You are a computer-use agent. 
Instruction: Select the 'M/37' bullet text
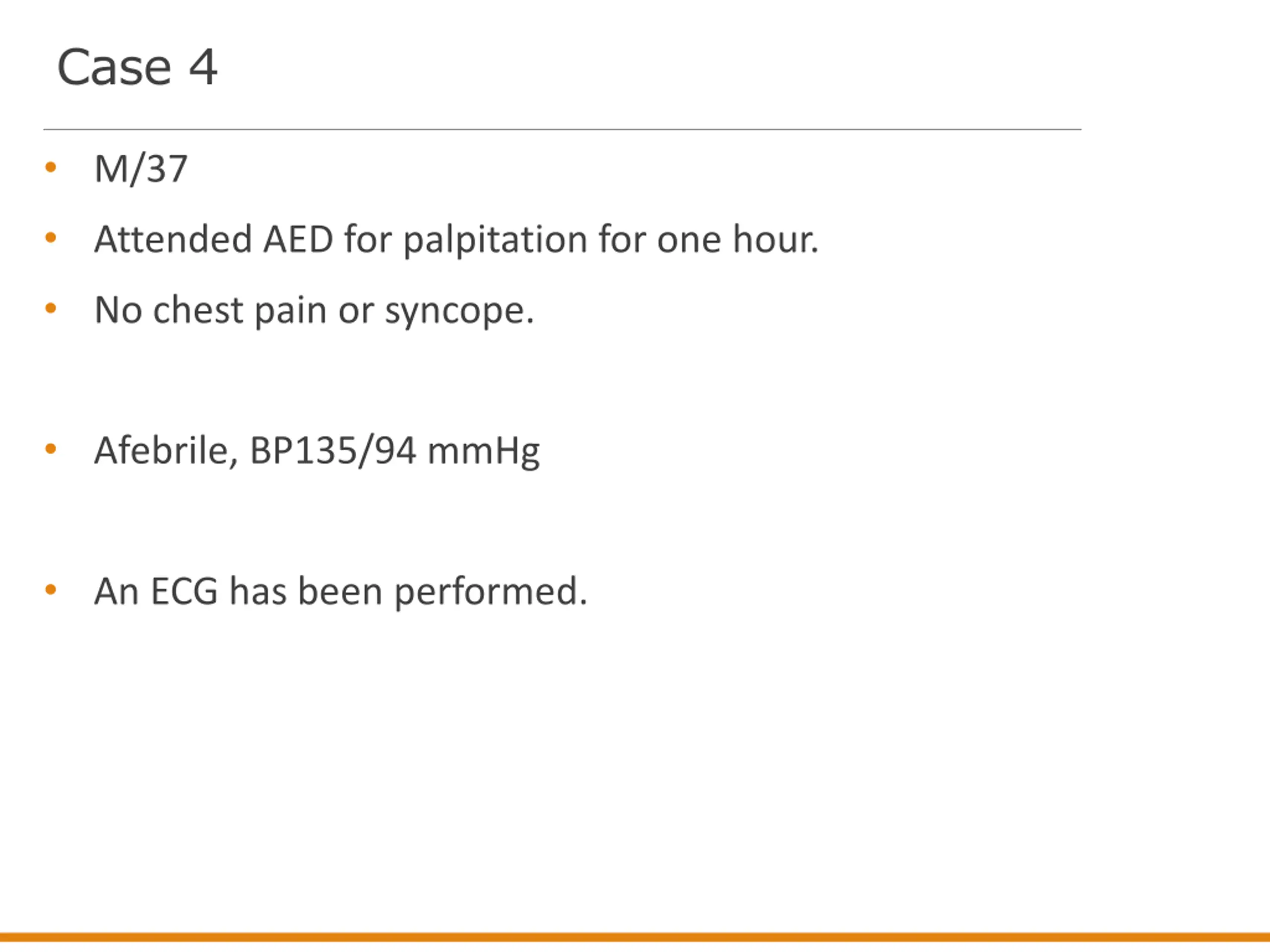coord(141,169)
